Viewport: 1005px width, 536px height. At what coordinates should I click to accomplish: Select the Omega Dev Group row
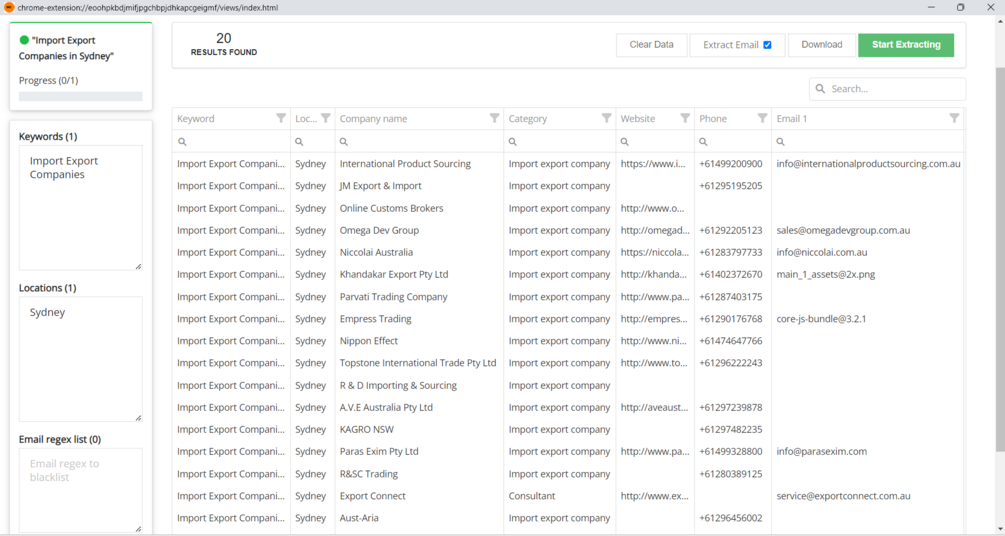(x=379, y=230)
